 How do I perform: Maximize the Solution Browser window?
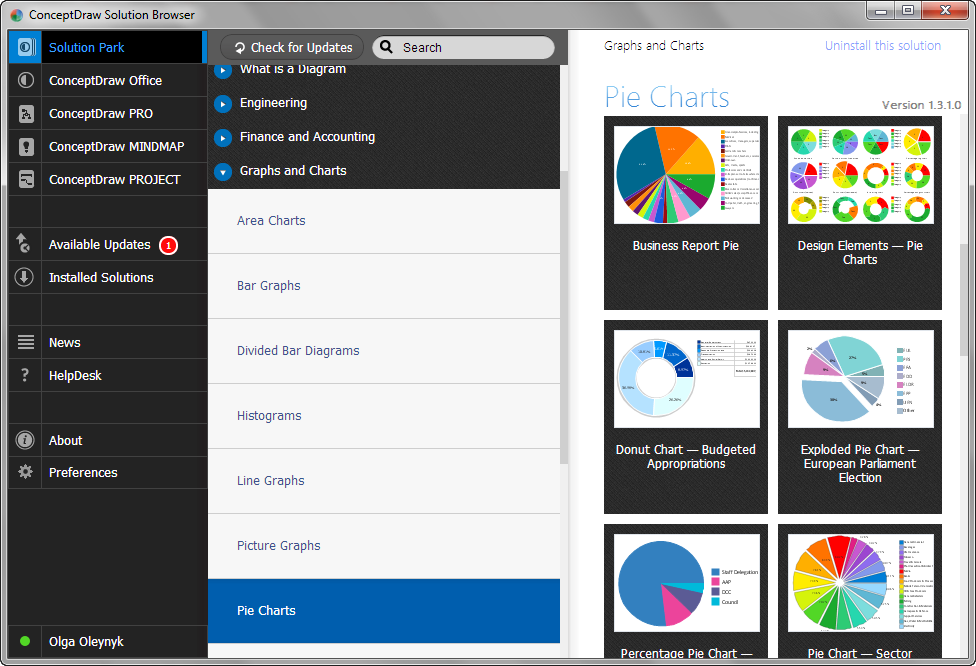pos(908,10)
